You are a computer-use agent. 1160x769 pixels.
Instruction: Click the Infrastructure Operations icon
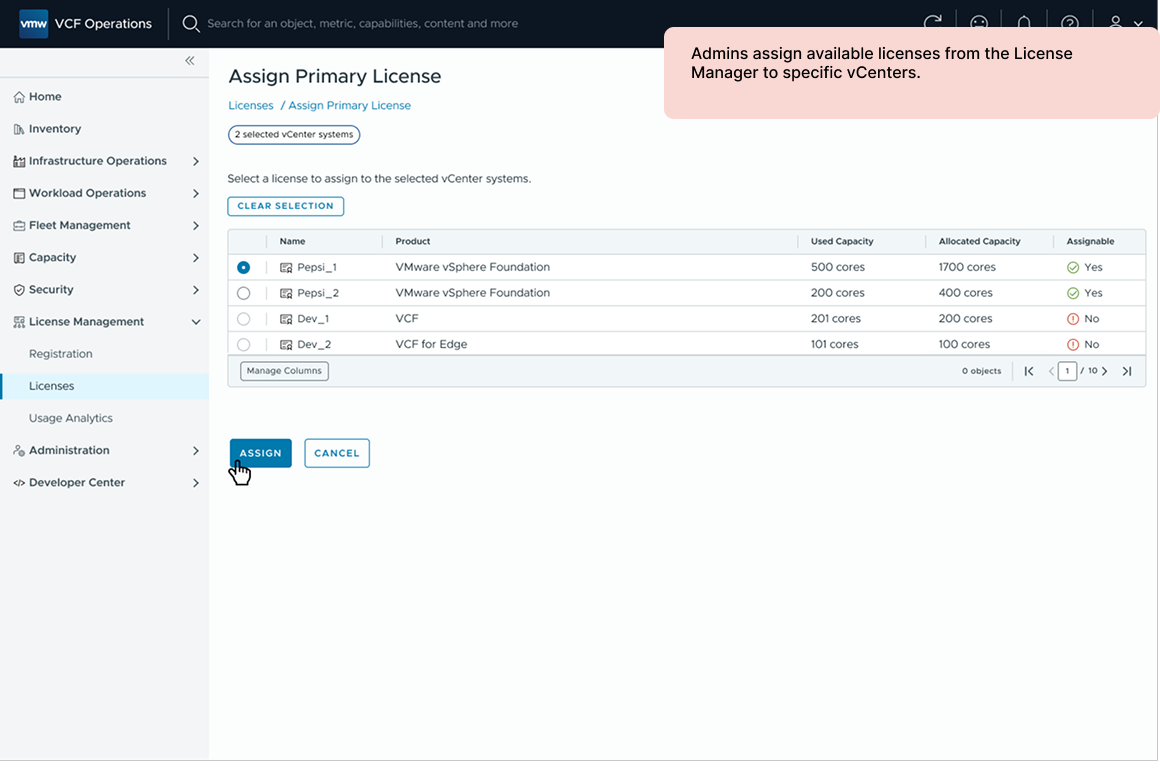click(x=19, y=161)
